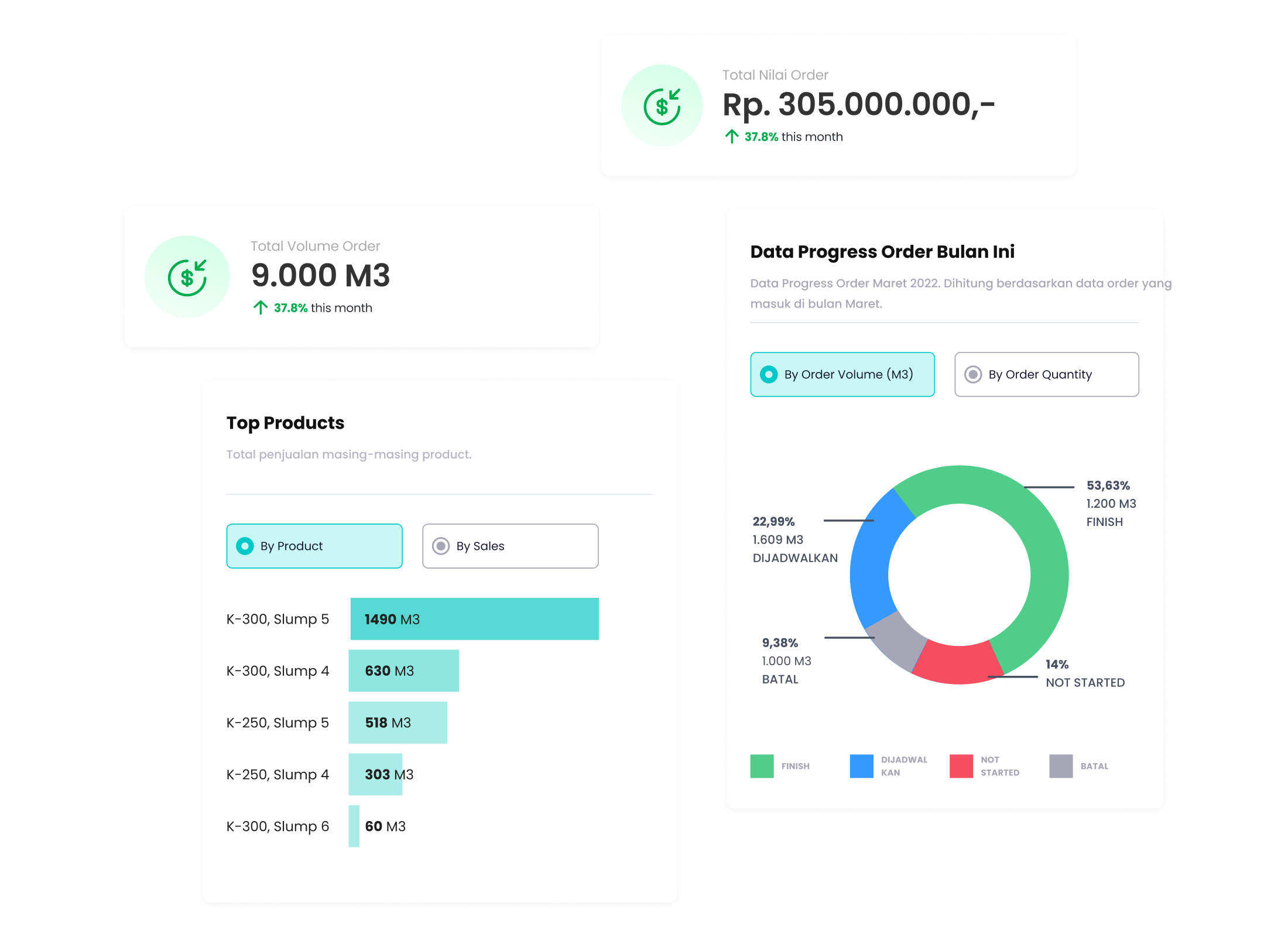Click the FINISH text label in the legend
The height and width of the screenshot is (937, 1288).
coord(795,765)
